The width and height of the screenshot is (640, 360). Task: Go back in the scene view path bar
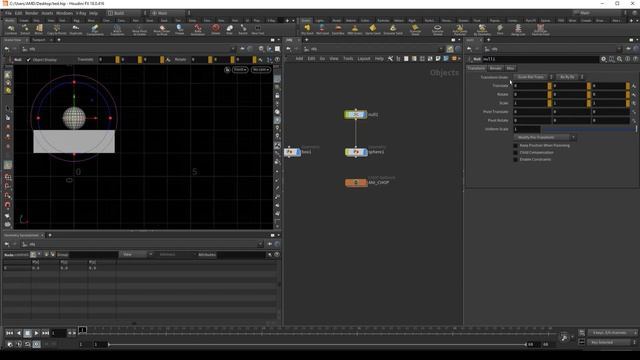(x=7, y=49)
